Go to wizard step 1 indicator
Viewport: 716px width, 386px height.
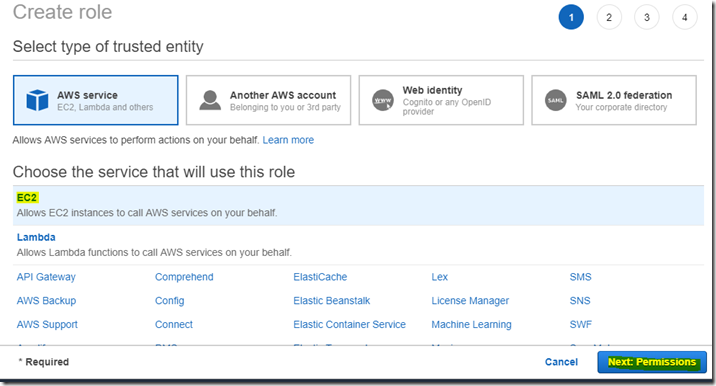click(571, 17)
